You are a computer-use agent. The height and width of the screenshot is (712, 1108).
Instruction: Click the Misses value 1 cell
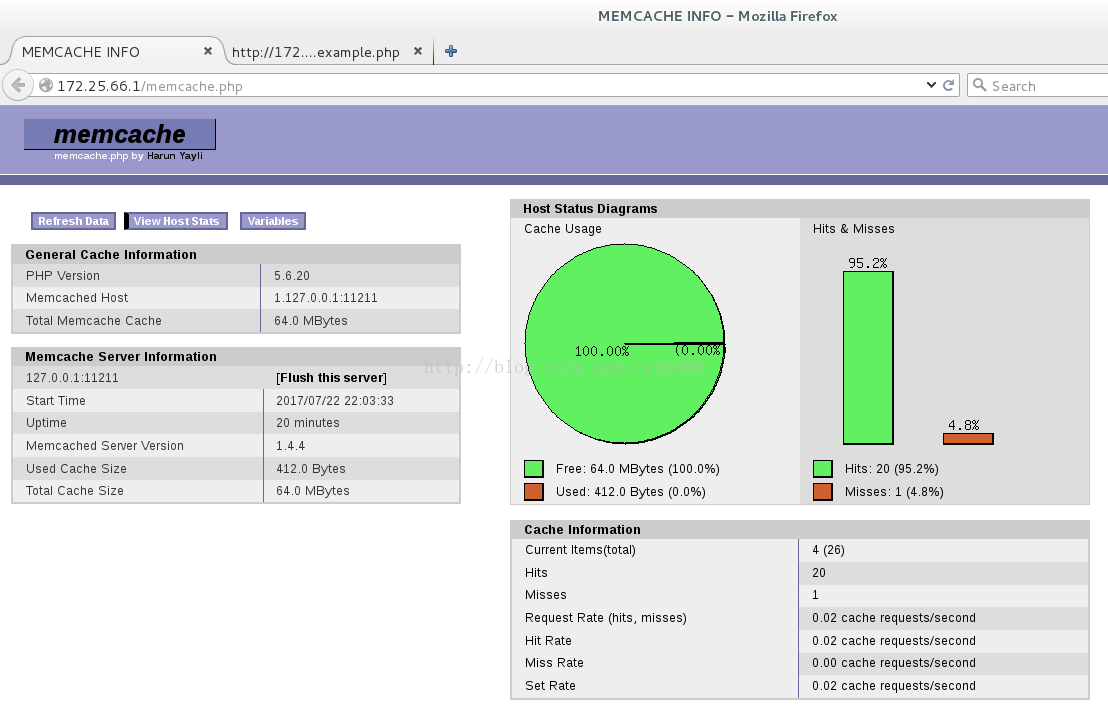(x=943, y=595)
